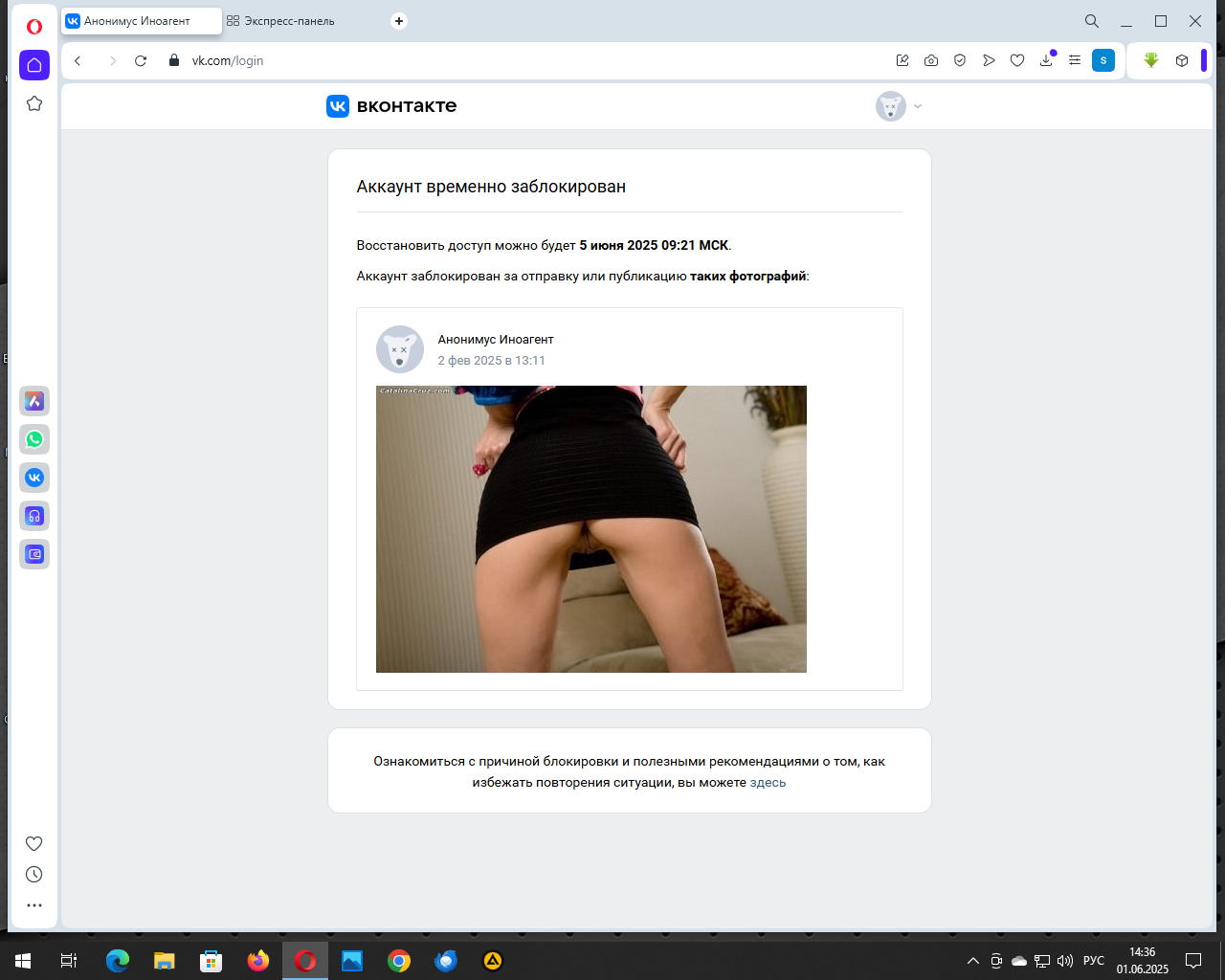Go forward to next page
This screenshot has height=980, width=1225.
pos(112,60)
